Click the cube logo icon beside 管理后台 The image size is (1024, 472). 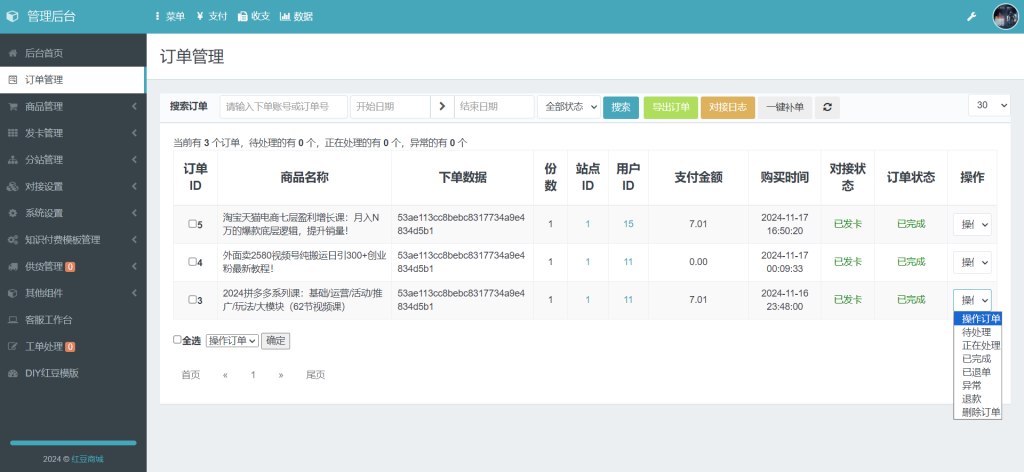click(12, 16)
